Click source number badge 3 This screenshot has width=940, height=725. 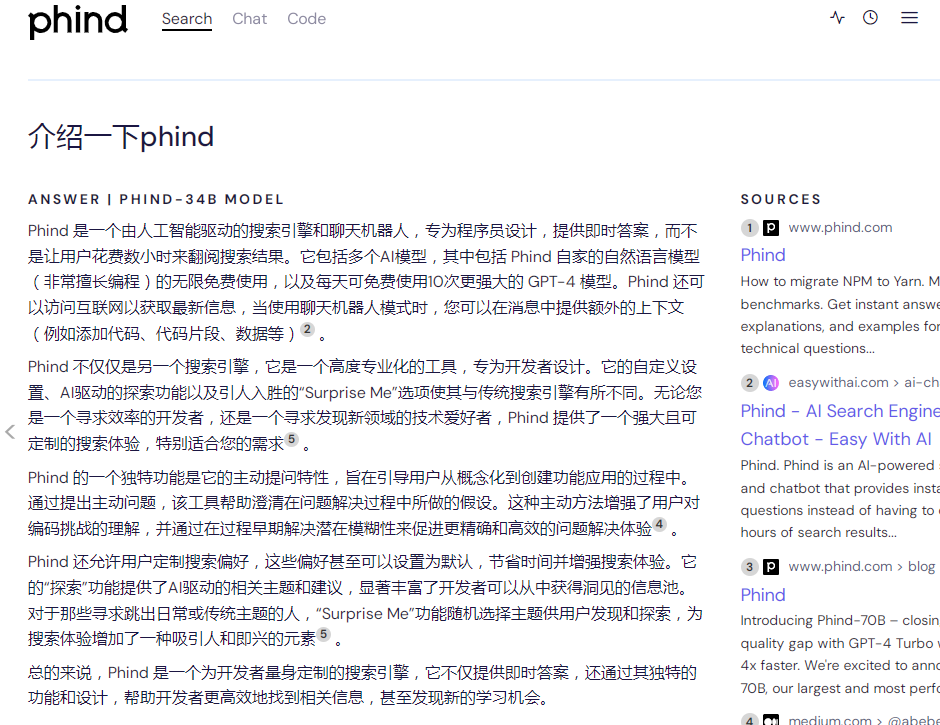coord(749,567)
